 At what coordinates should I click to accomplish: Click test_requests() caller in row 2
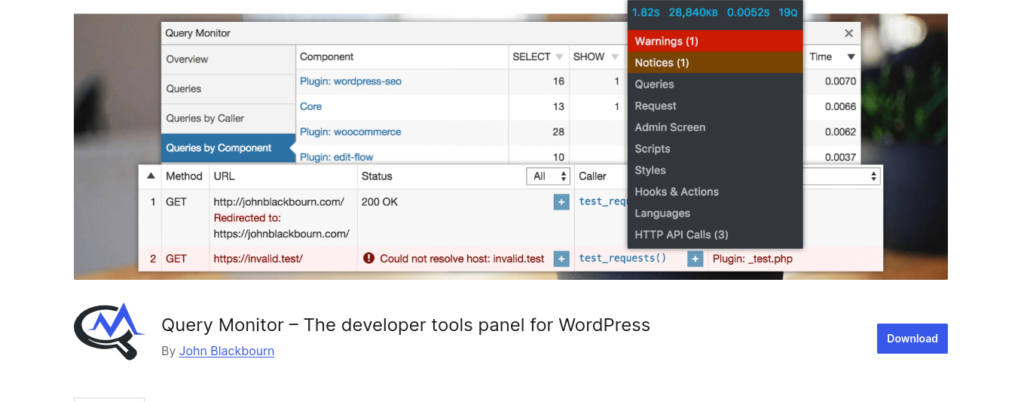(622, 258)
